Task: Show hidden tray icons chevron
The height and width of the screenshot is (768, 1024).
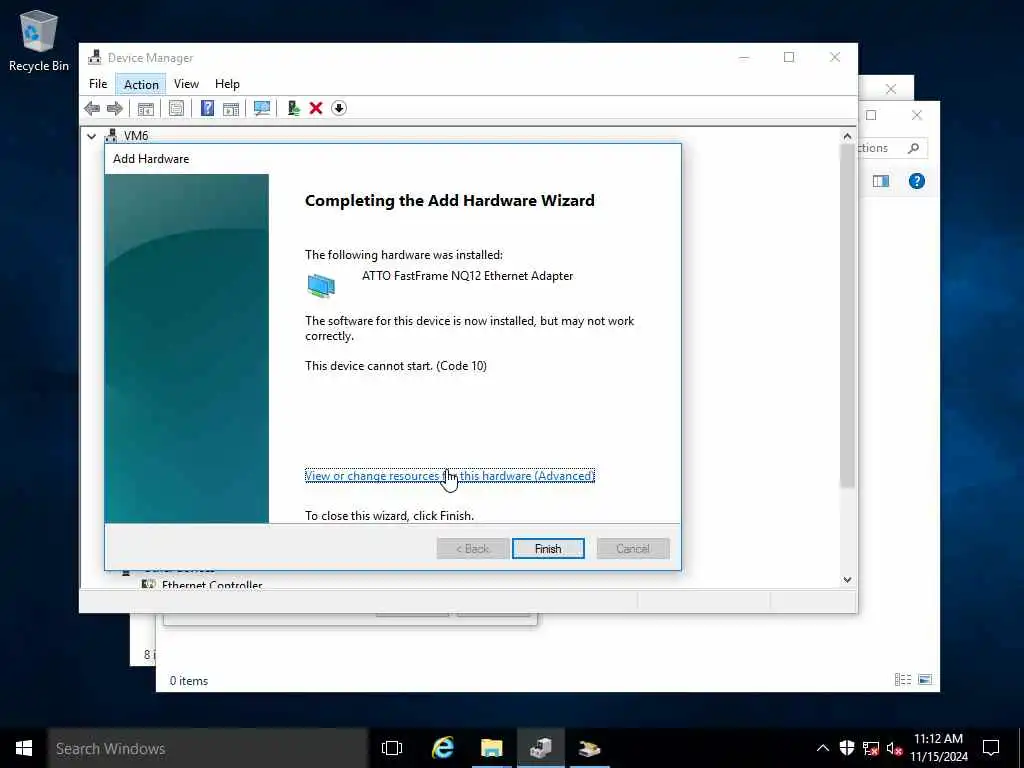Action: click(823, 748)
